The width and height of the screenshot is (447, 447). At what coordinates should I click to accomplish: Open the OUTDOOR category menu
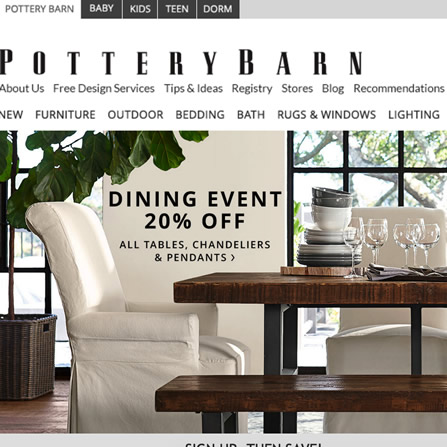135,115
